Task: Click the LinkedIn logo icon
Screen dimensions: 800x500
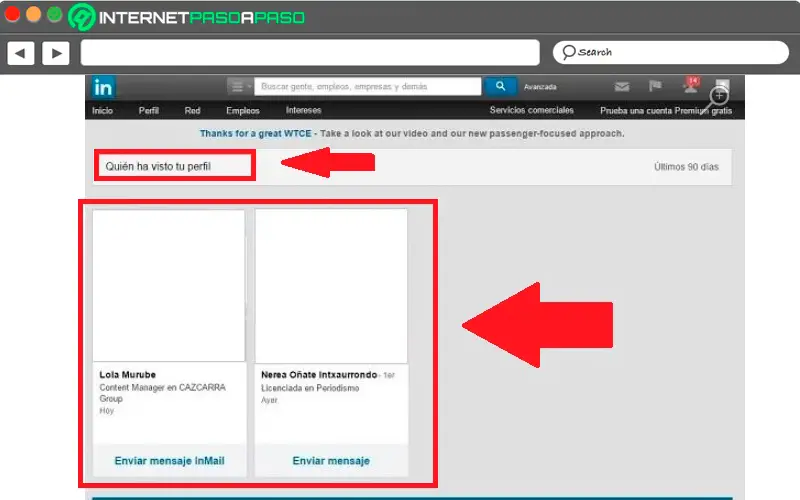Action: tap(103, 87)
